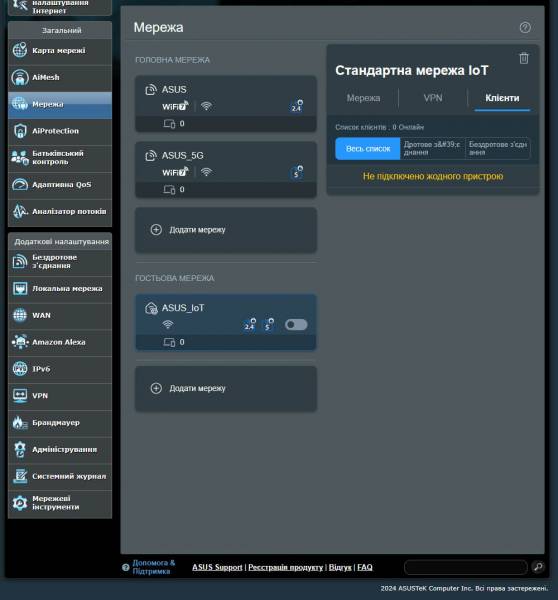558x600 pixels.
Task: Switch to the Мережа tab in the IoT panel
Action: 363,98
